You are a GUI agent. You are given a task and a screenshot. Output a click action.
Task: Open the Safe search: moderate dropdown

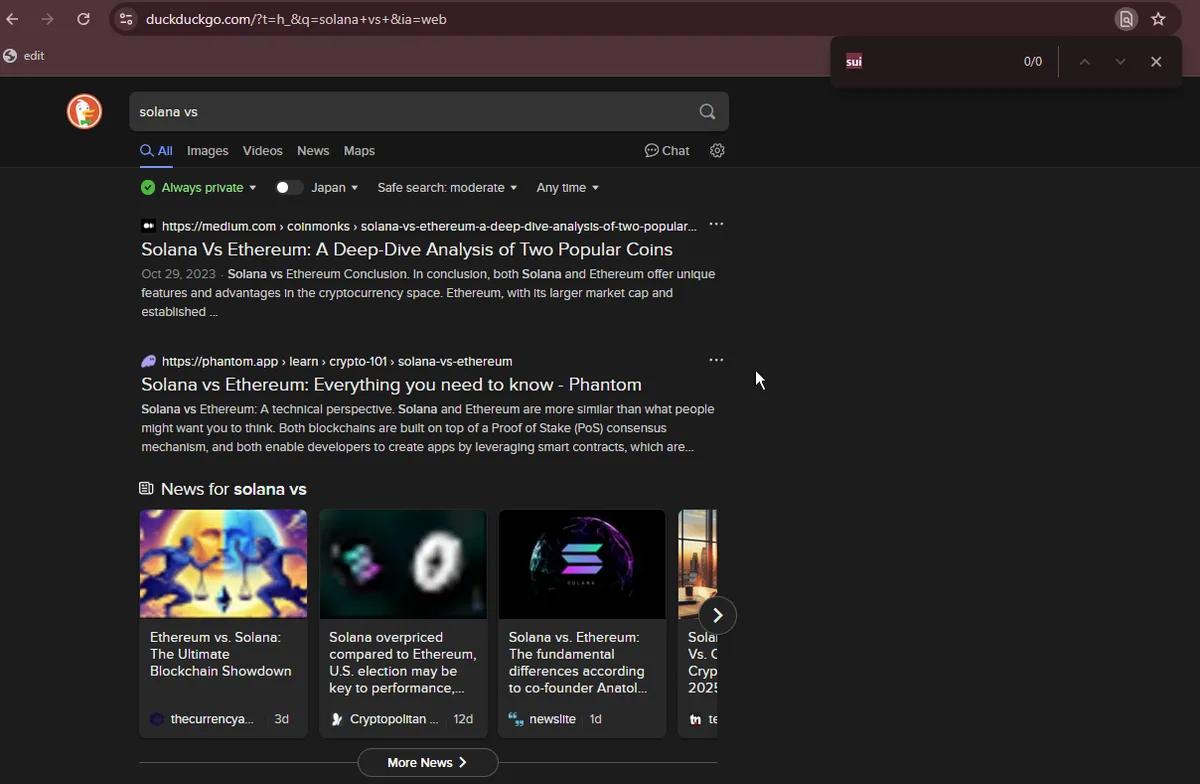[447, 188]
